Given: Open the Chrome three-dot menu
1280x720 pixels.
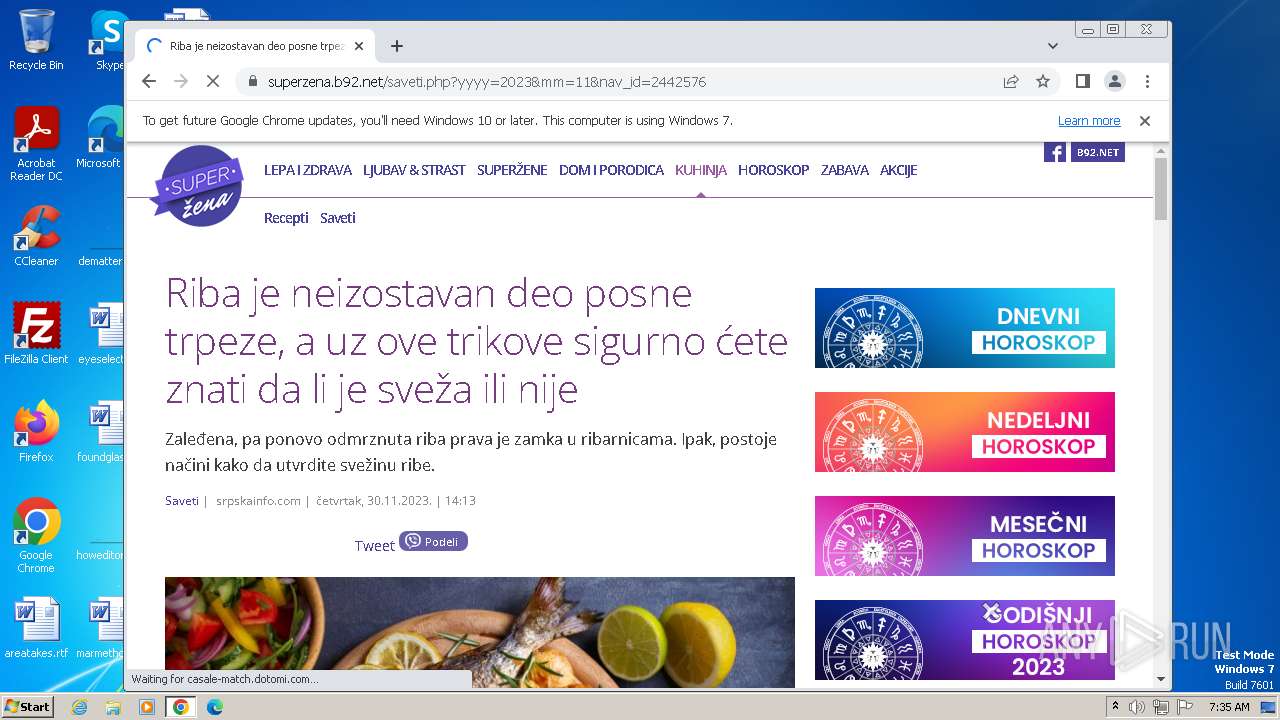Looking at the screenshot, I should [x=1147, y=81].
